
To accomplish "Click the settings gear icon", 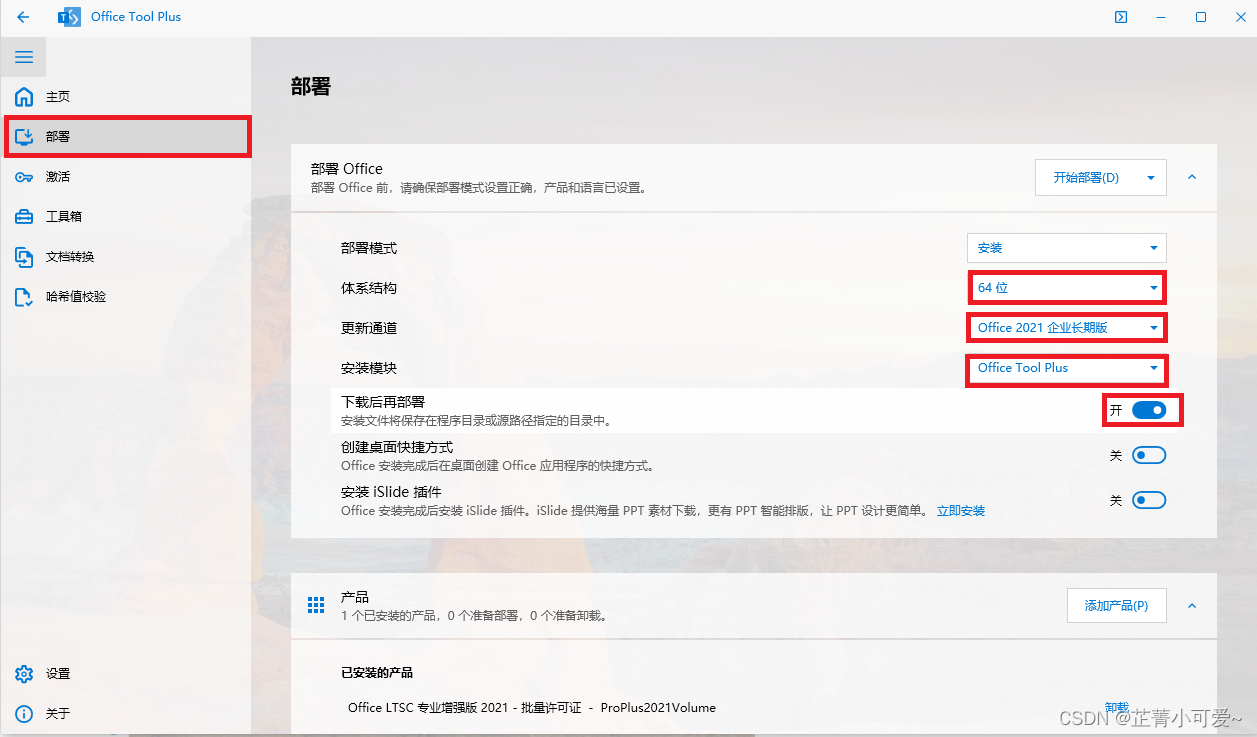I will click(x=24, y=674).
